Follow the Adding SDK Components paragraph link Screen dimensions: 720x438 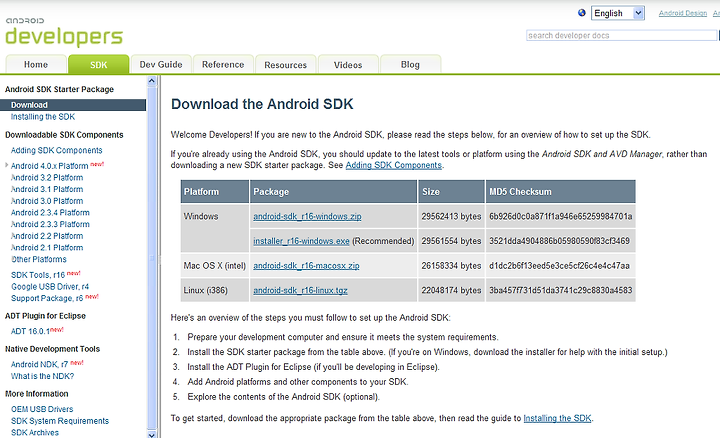(394, 165)
